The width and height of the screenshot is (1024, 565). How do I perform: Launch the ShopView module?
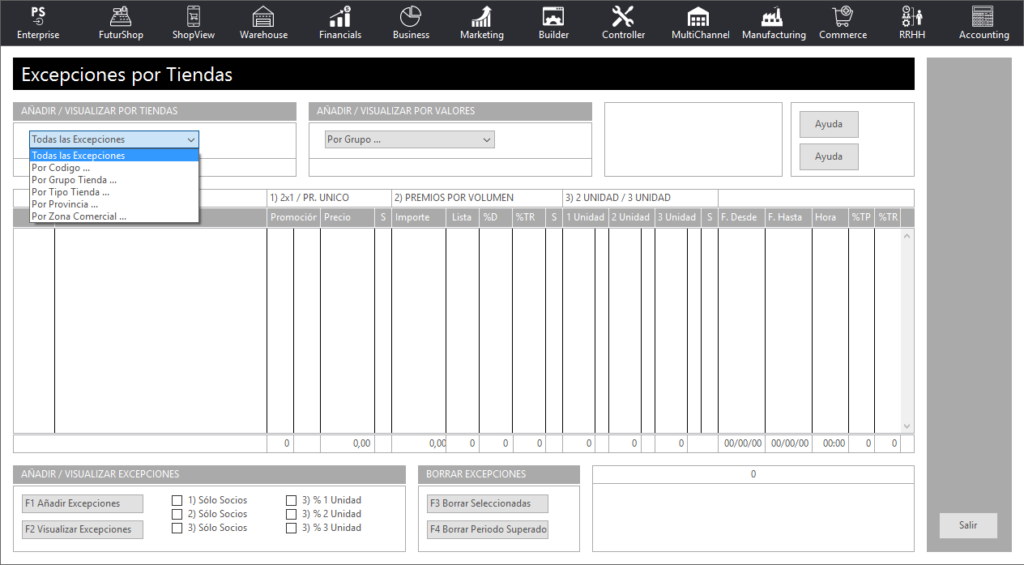[x=193, y=24]
